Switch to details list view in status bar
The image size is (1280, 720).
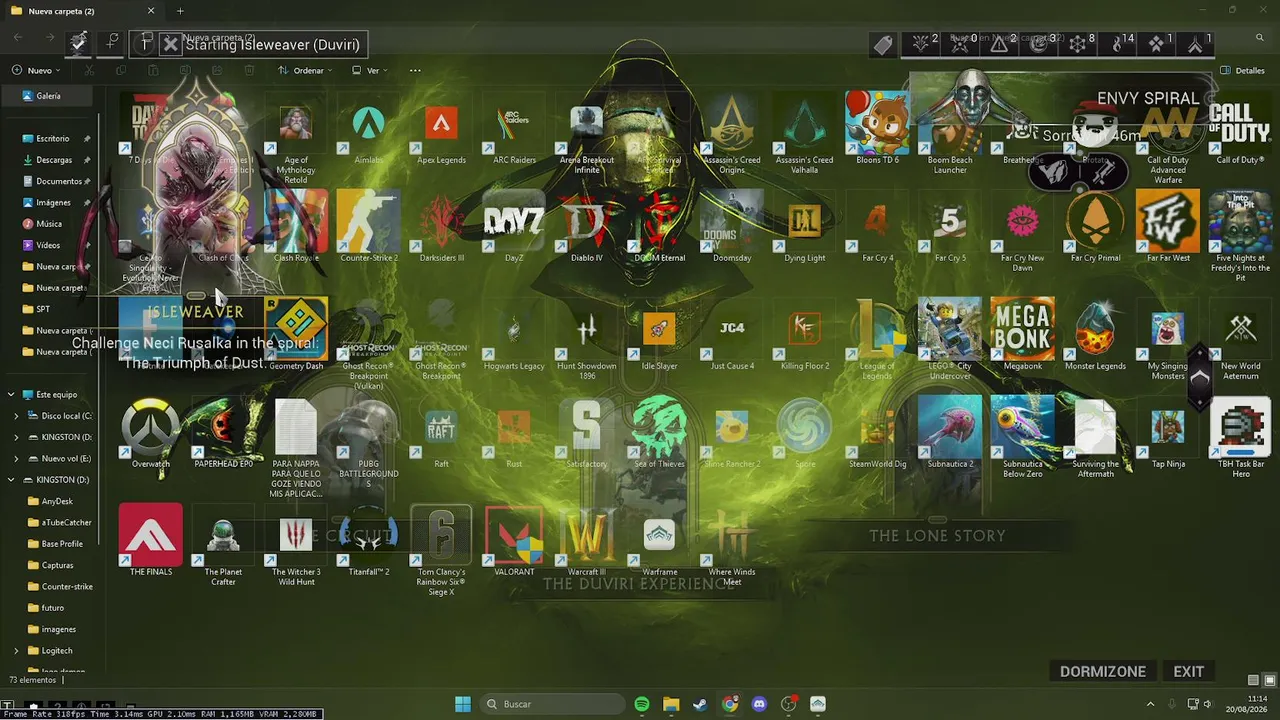[x=1253, y=680]
